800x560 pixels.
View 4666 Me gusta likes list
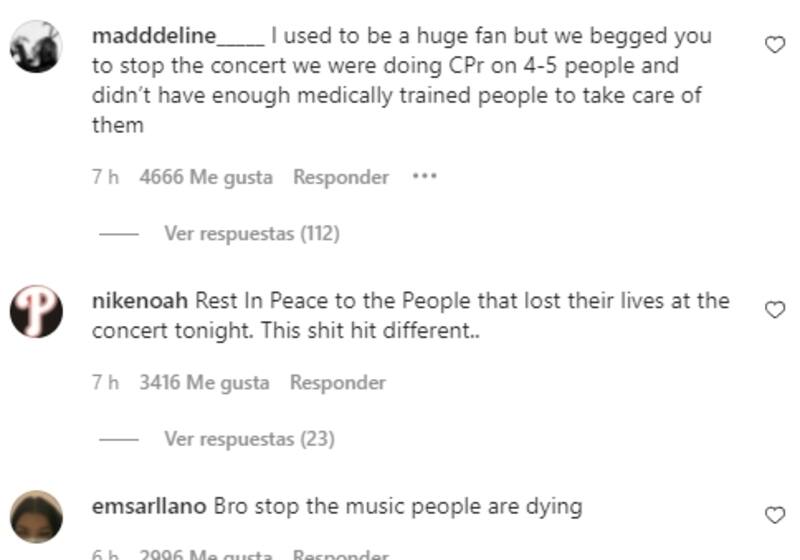point(206,177)
